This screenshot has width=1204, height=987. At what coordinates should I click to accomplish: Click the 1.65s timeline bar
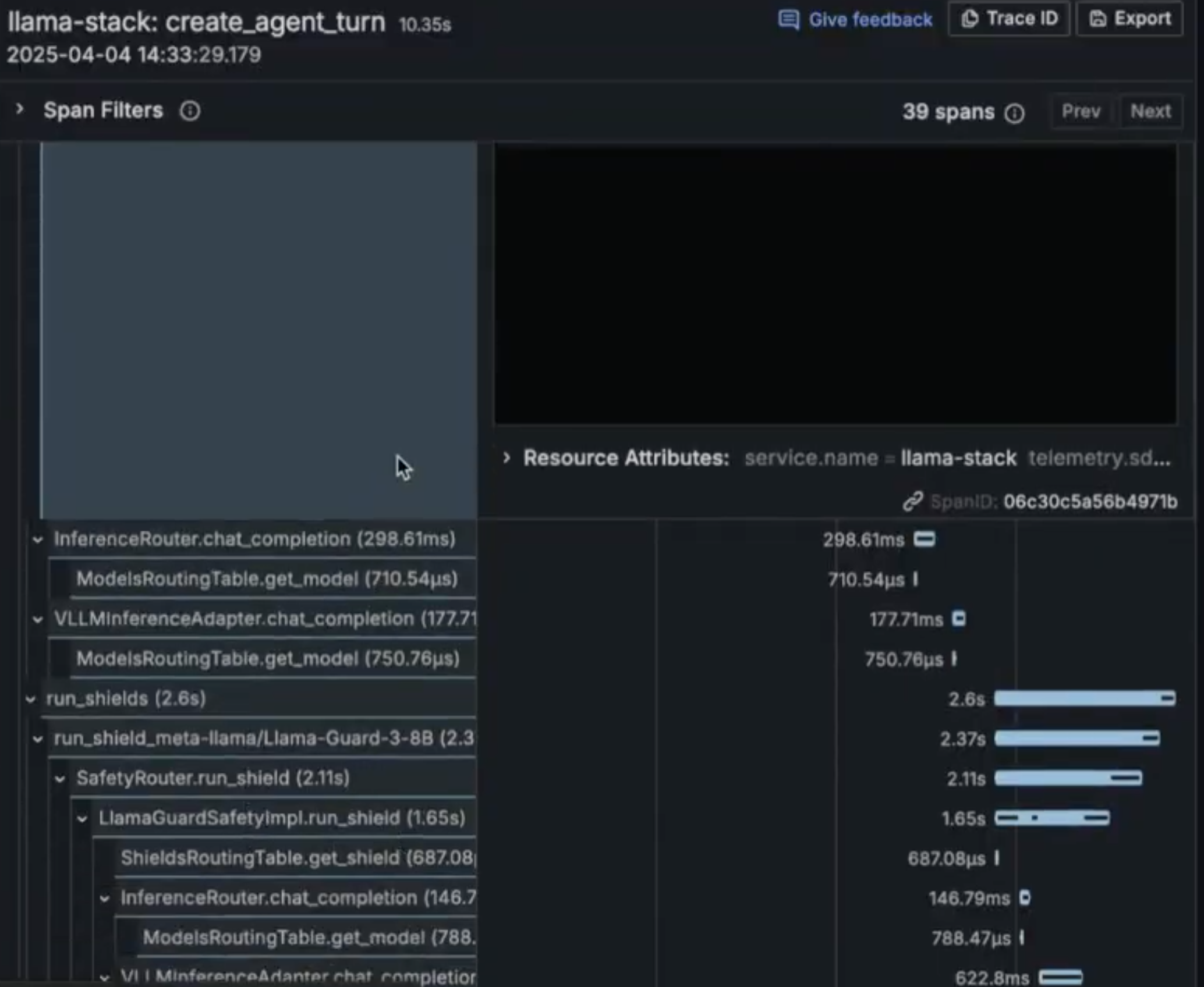(1052, 818)
